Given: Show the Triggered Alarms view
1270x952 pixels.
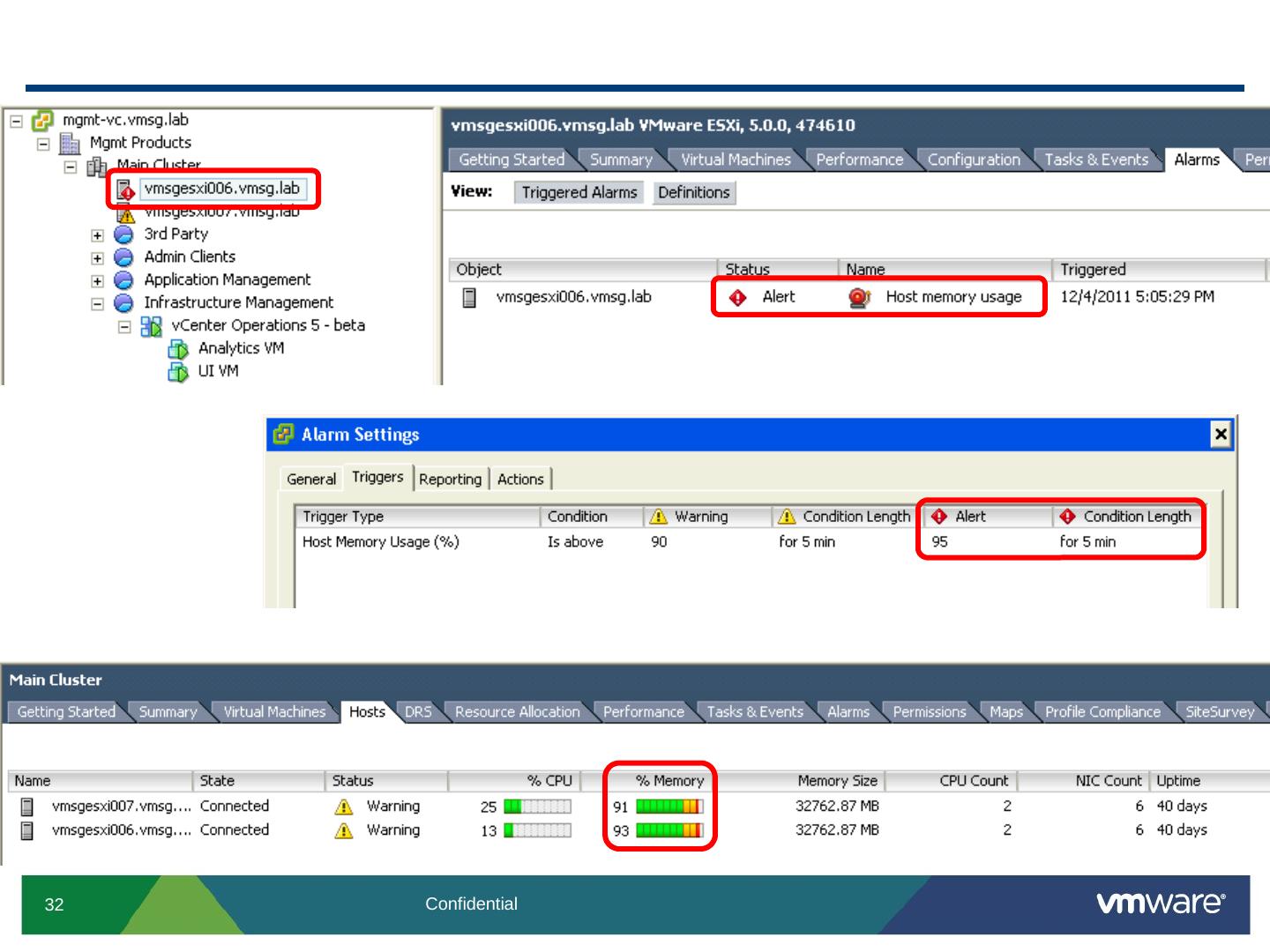Looking at the screenshot, I should [579, 192].
